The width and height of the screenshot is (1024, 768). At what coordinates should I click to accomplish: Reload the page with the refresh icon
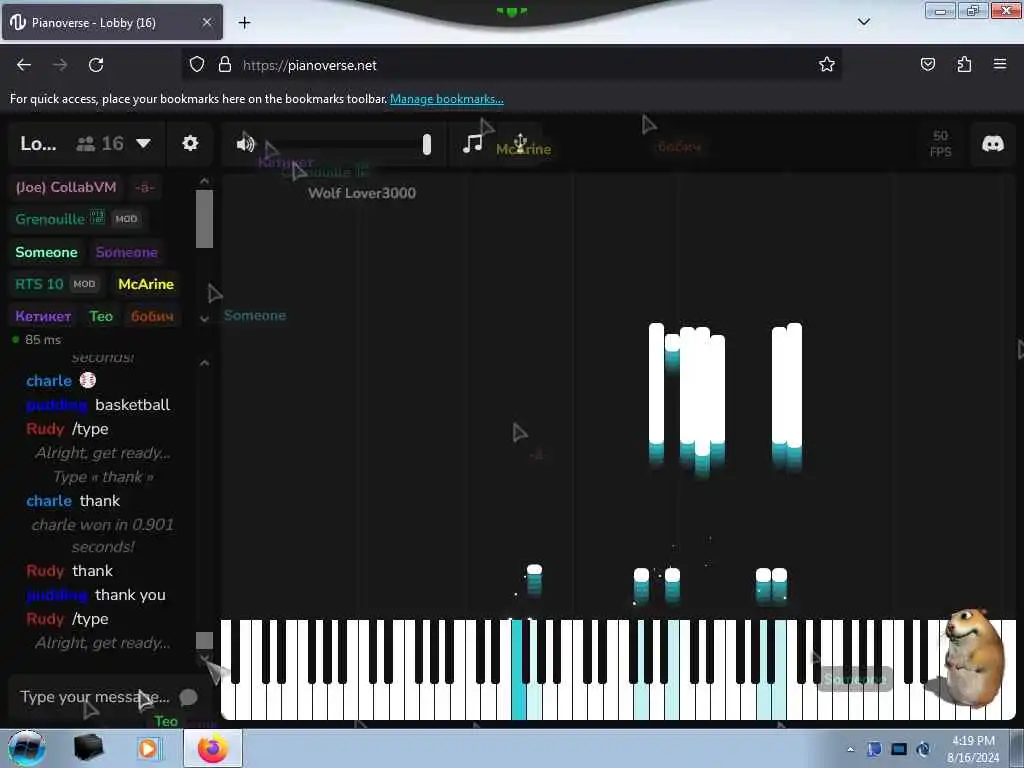click(x=96, y=65)
